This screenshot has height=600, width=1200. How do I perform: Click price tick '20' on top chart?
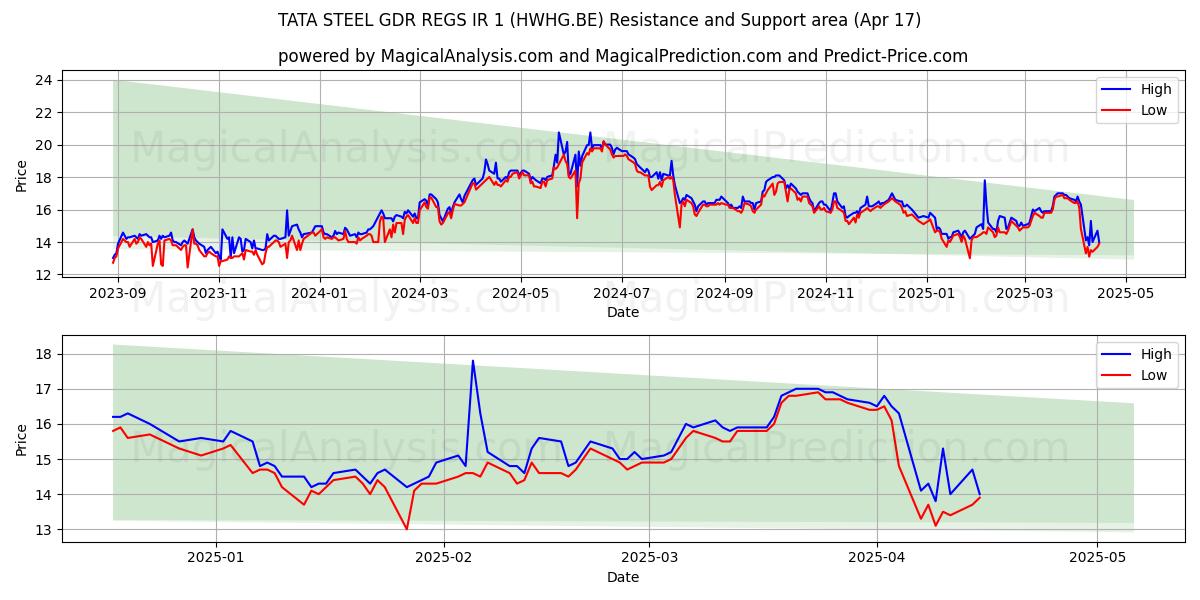tap(44, 145)
